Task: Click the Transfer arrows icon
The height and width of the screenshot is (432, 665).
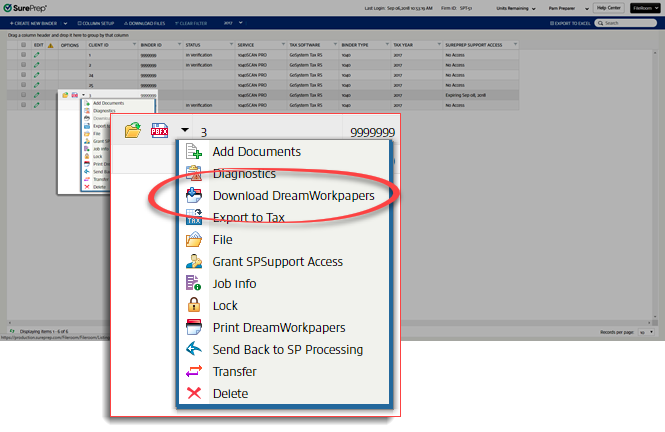Action: (194, 371)
